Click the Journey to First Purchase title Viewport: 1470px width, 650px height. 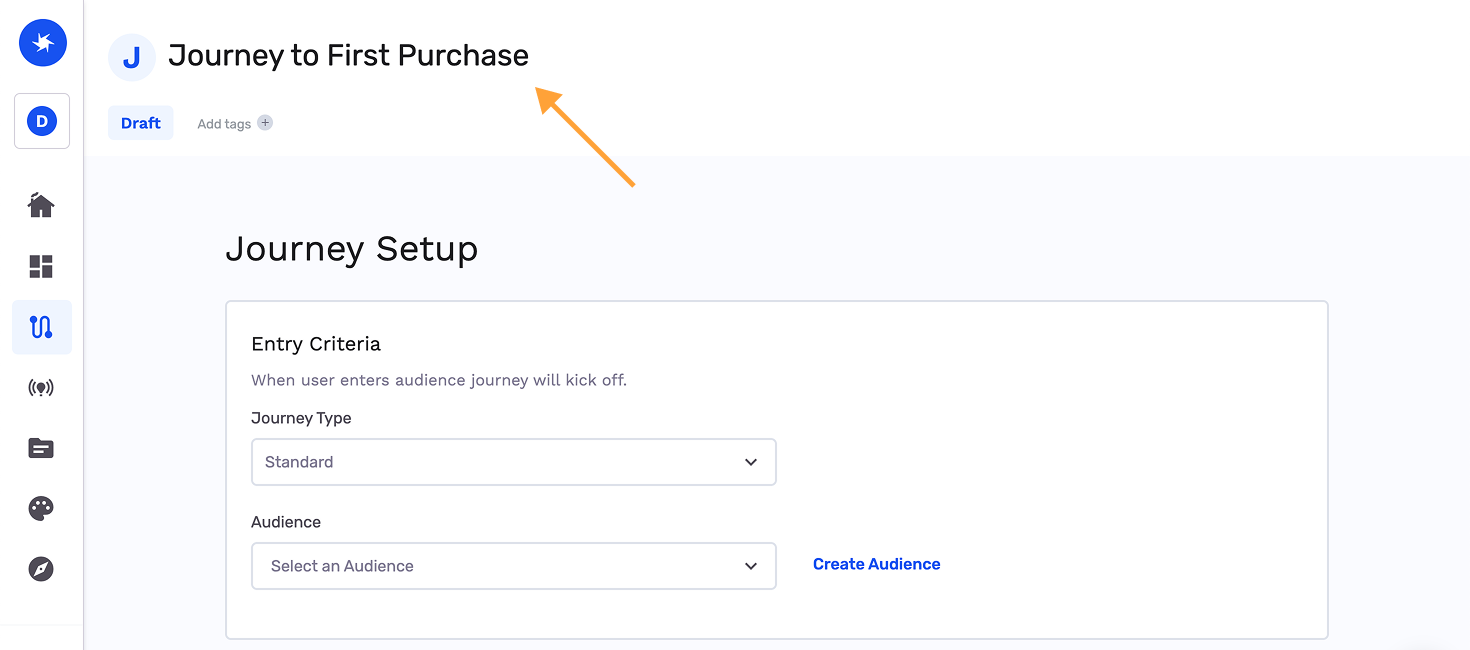click(x=348, y=55)
